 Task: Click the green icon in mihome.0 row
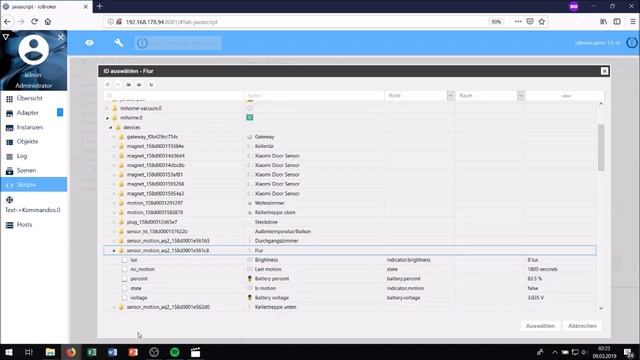click(x=250, y=118)
